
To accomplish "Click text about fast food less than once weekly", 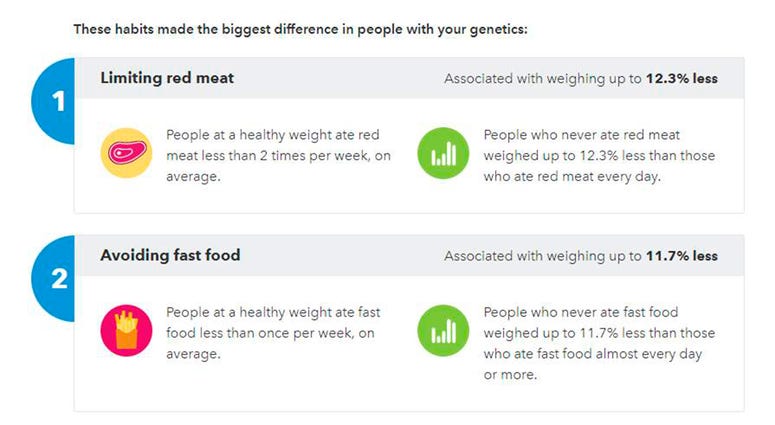I will (x=273, y=333).
